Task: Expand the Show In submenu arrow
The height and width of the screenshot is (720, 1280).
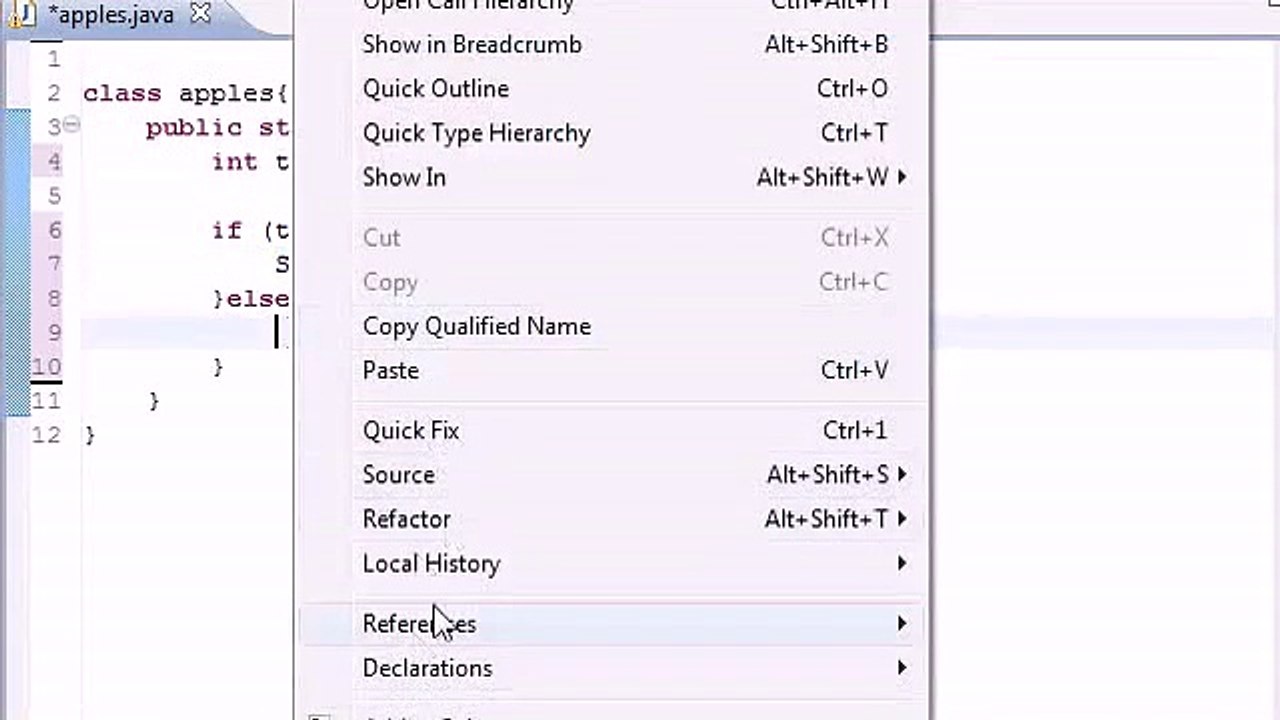Action: coord(902,177)
